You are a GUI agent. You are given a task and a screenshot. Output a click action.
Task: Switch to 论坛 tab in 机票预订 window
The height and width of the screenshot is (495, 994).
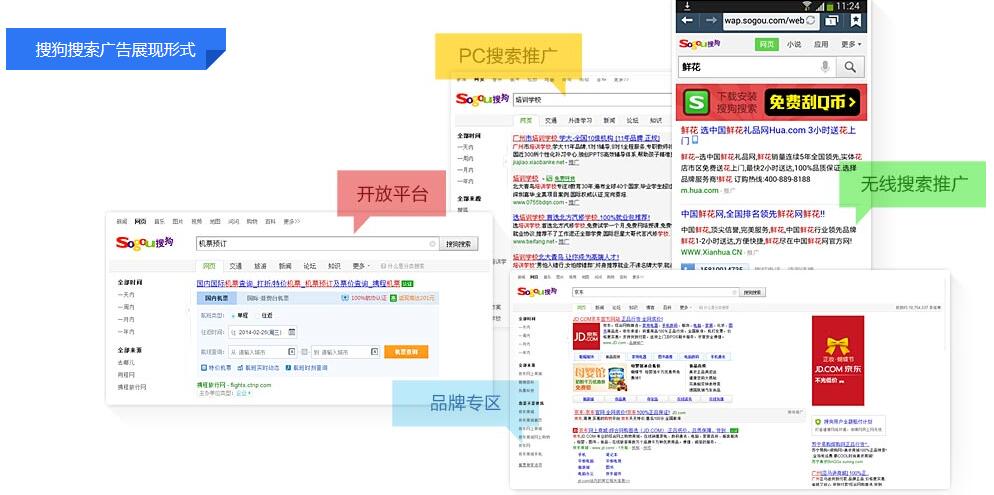(309, 266)
